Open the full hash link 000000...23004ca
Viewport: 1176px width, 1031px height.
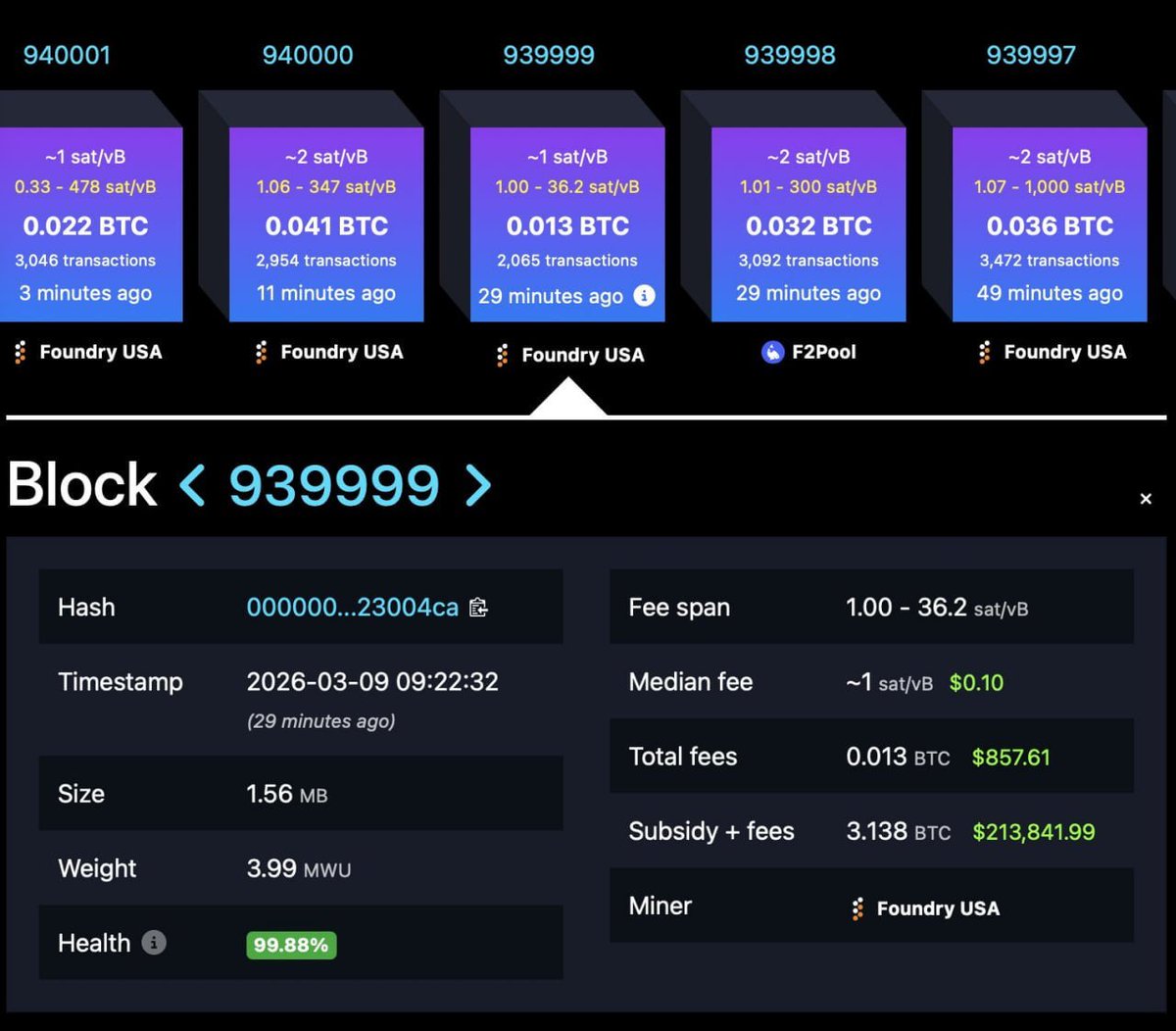click(353, 608)
